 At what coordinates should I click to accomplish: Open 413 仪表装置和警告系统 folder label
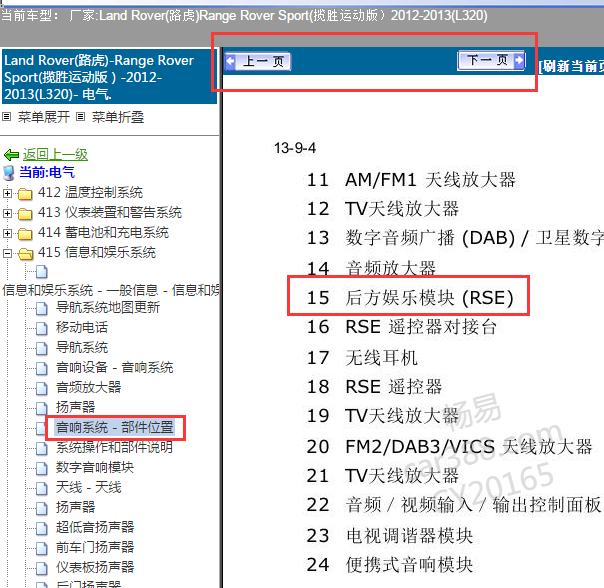110,212
